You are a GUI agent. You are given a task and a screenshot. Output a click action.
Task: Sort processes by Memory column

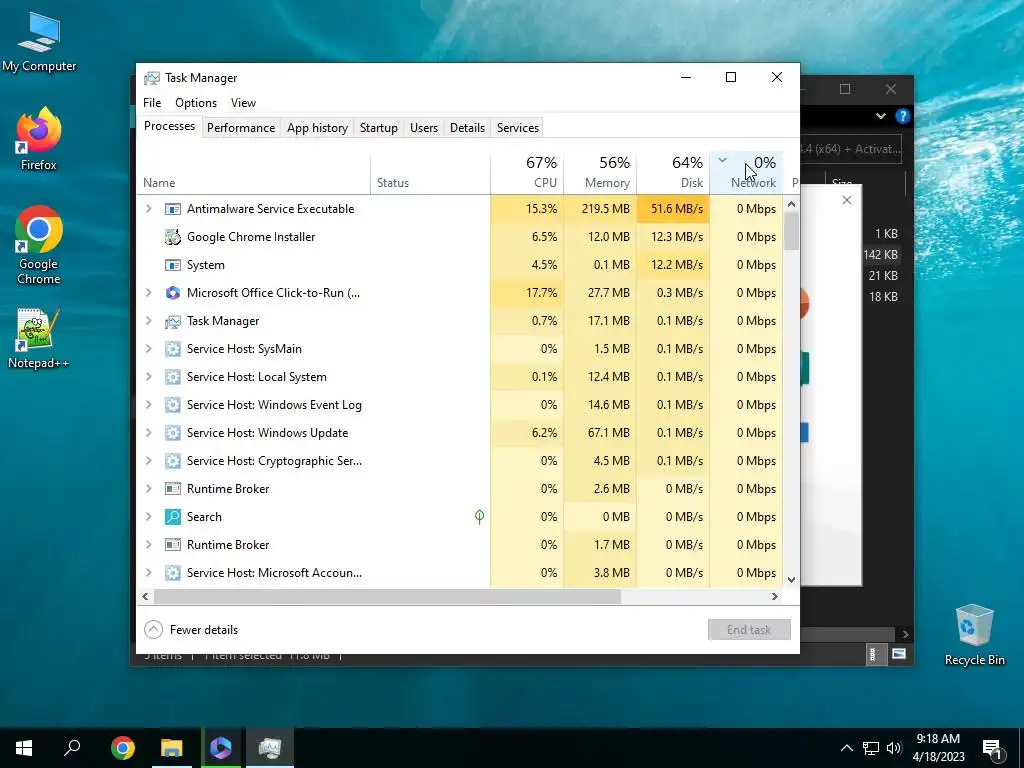point(600,173)
